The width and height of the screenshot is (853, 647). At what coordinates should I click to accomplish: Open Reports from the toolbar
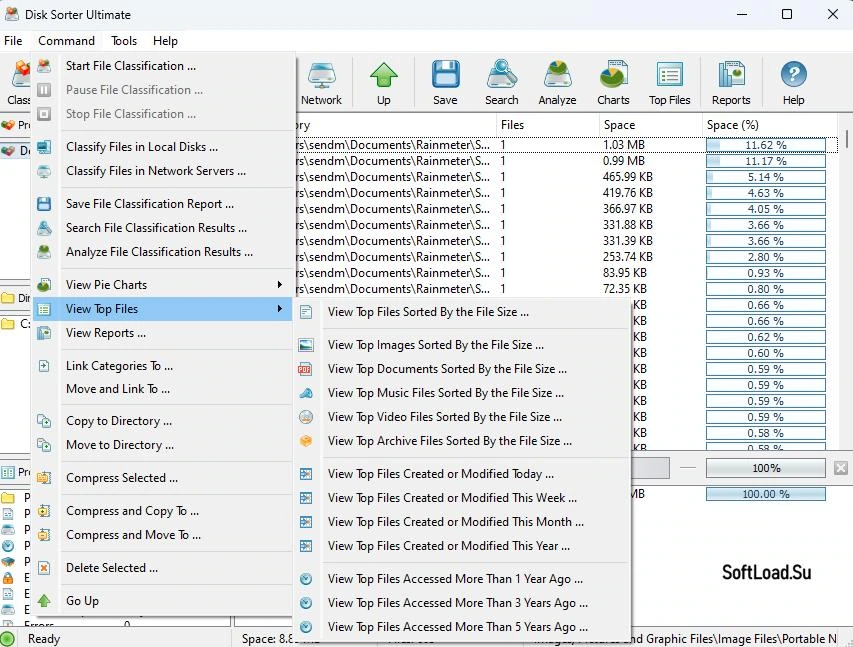[731, 83]
